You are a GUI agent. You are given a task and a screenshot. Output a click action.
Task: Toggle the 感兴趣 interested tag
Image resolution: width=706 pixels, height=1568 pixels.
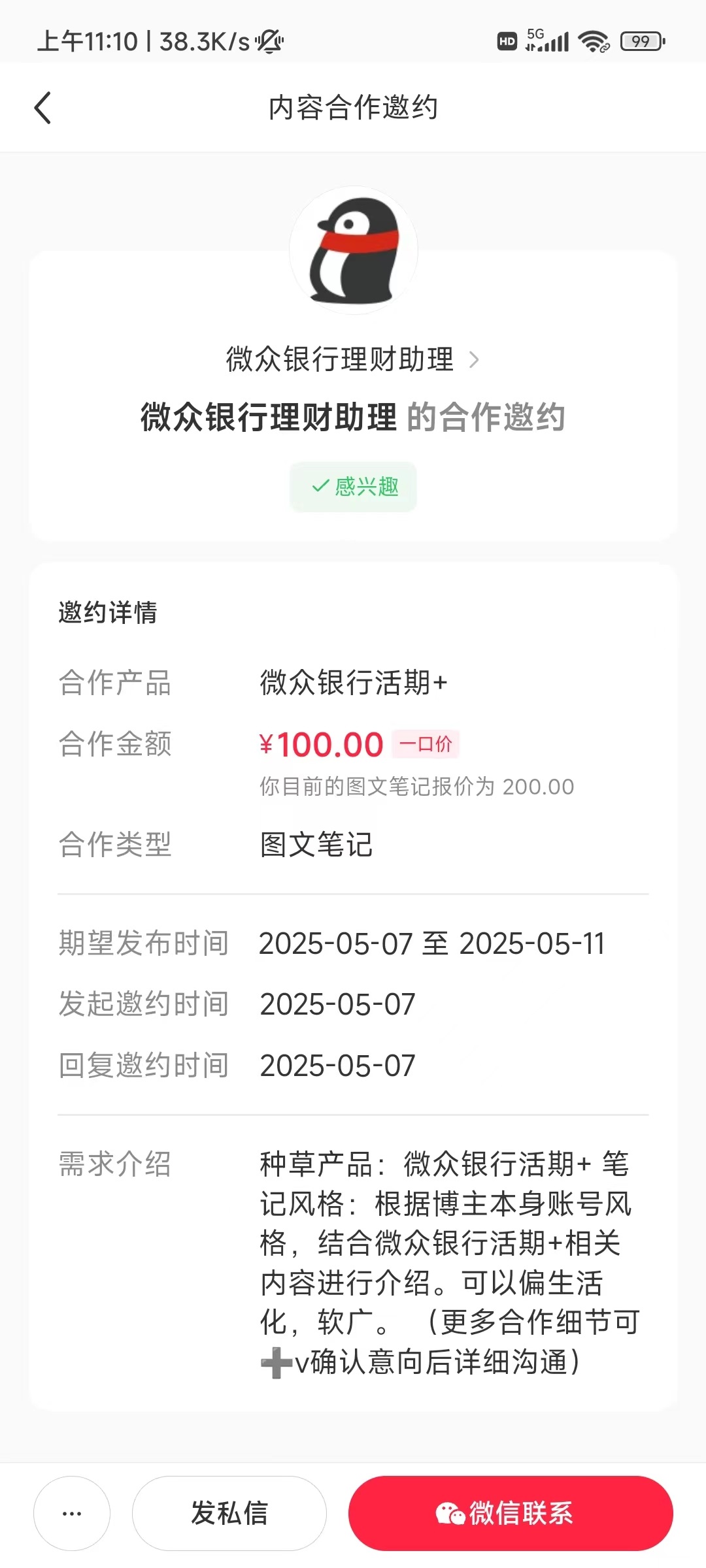353,486
